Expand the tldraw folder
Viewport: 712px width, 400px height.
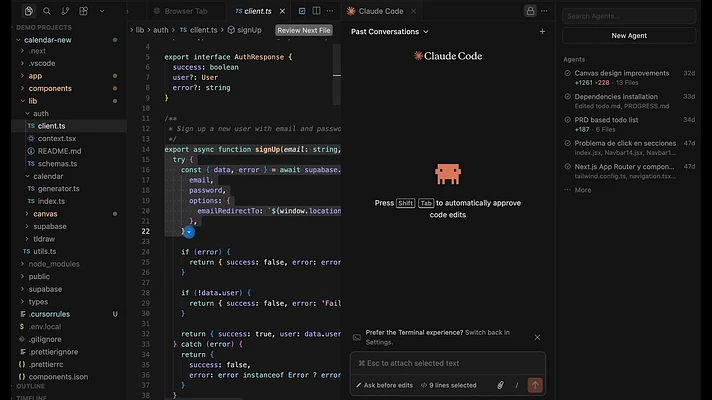27,239
